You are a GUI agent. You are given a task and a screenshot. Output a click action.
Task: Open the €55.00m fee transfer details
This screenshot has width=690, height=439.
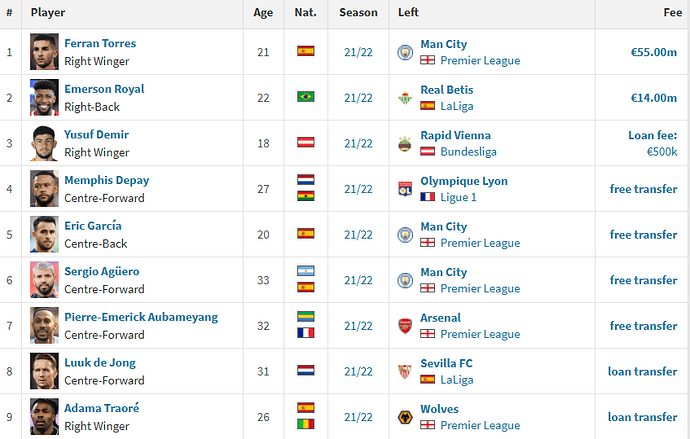pos(653,52)
